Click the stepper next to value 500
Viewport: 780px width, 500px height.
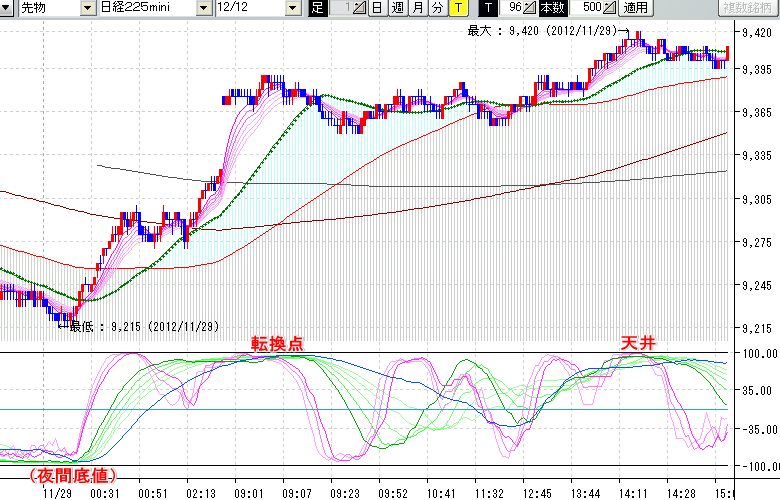coord(610,8)
